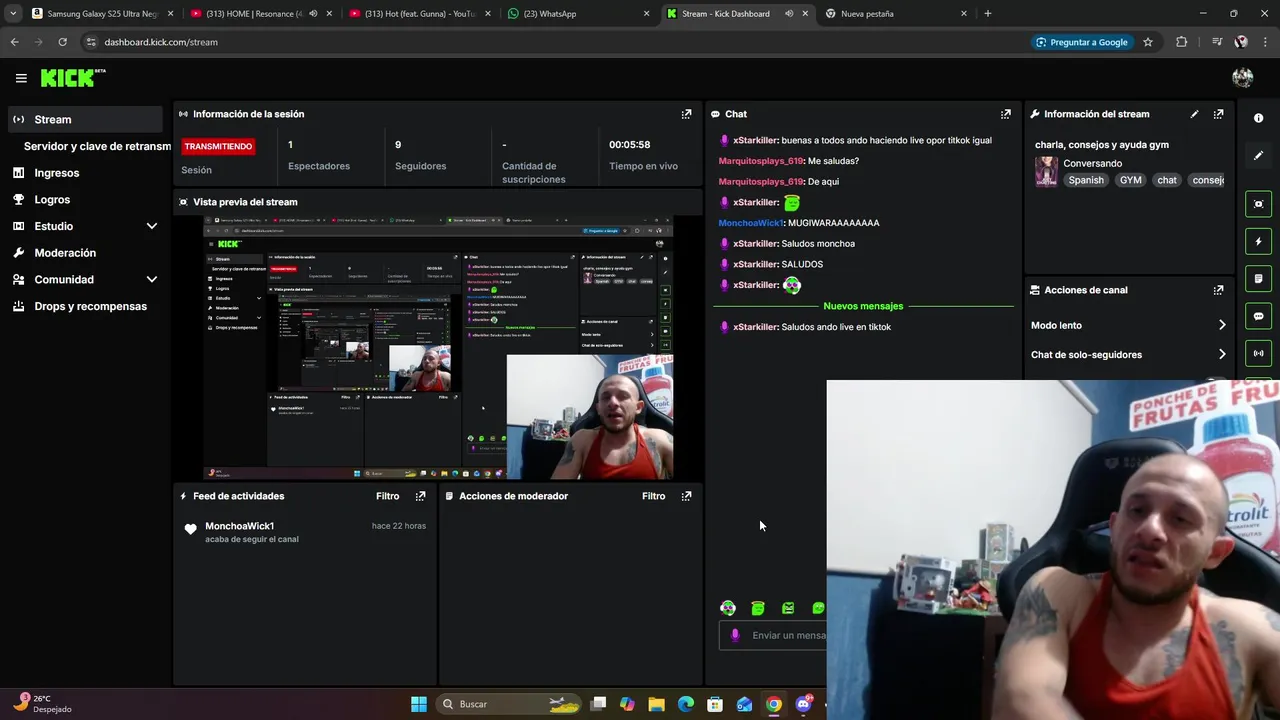Viewport: 1280px width, 720px height.
Task: Select Stream in the sidebar
Action: pyautogui.click(x=85, y=119)
